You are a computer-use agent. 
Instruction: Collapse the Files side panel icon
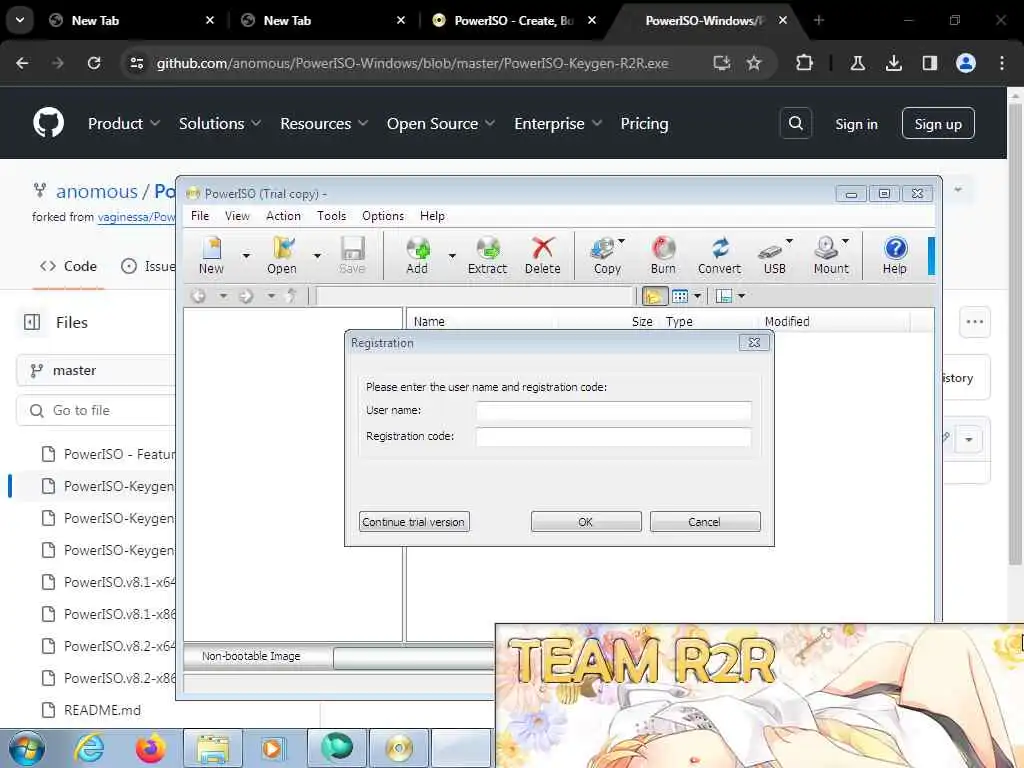coord(32,322)
